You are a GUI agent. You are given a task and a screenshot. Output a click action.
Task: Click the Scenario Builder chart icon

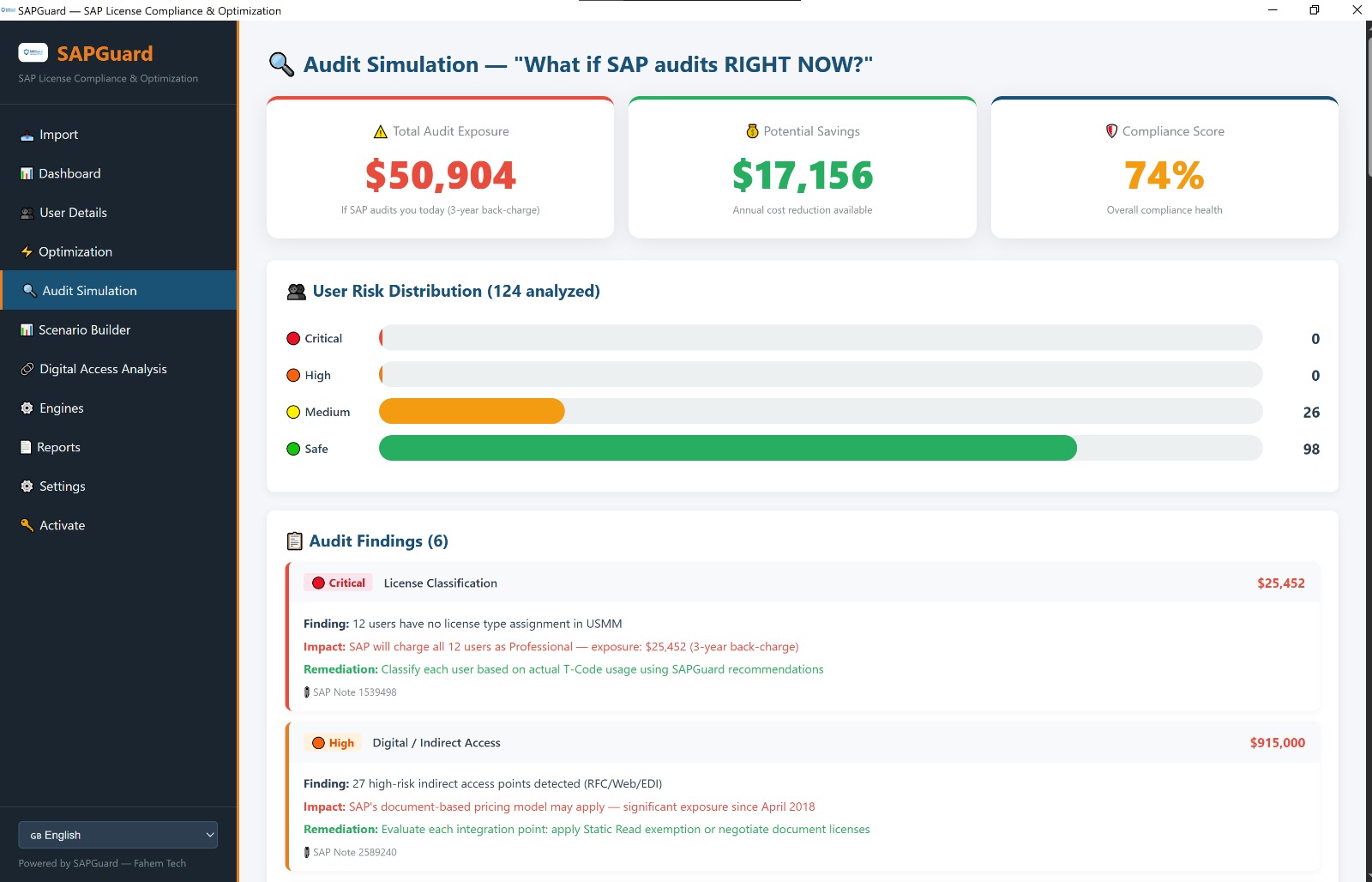coord(27,329)
